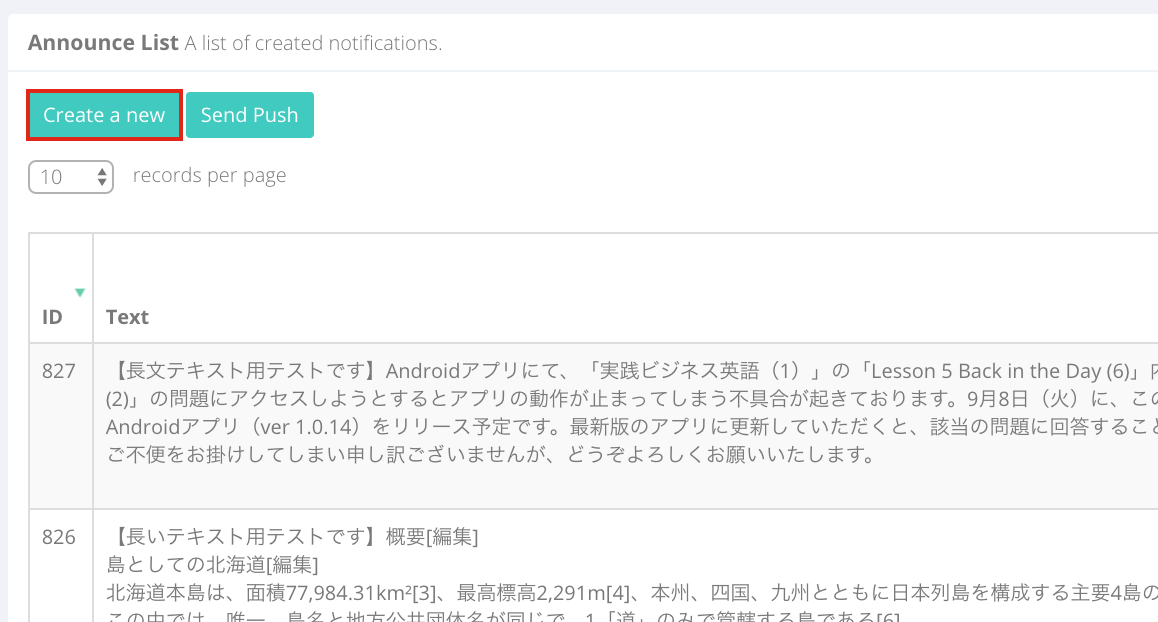This screenshot has height=622, width=1158.
Task: Click the Create a new button
Action: pyautogui.click(x=104, y=115)
